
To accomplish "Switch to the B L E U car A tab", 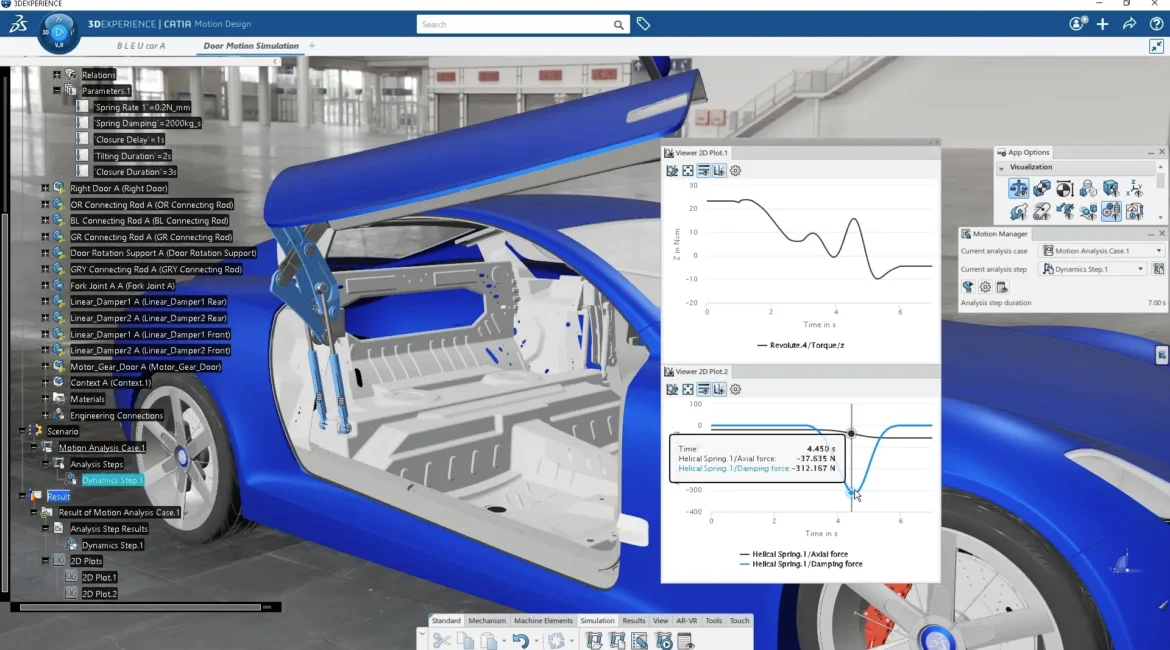I will click(x=141, y=46).
